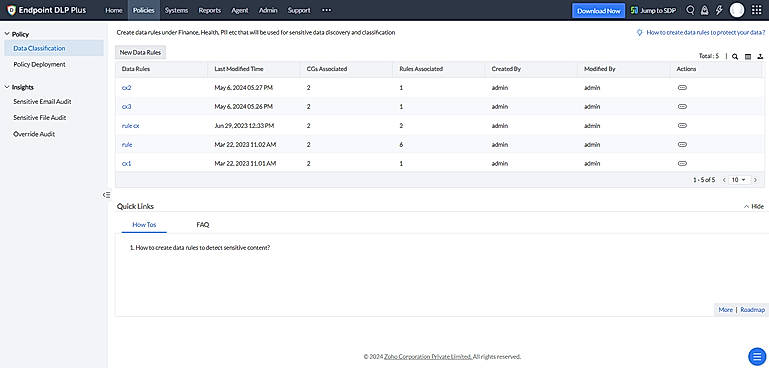The image size is (769, 368).
Task: Go to next table page
Action: click(x=755, y=180)
